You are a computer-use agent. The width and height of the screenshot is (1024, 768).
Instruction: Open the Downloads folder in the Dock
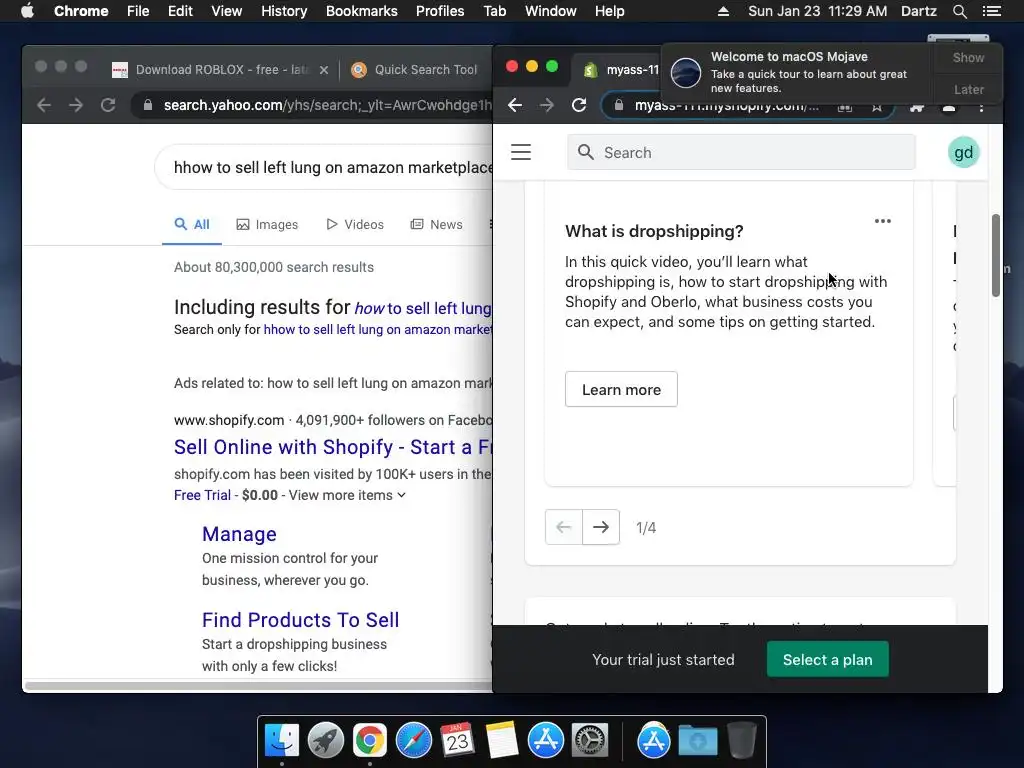click(697, 741)
